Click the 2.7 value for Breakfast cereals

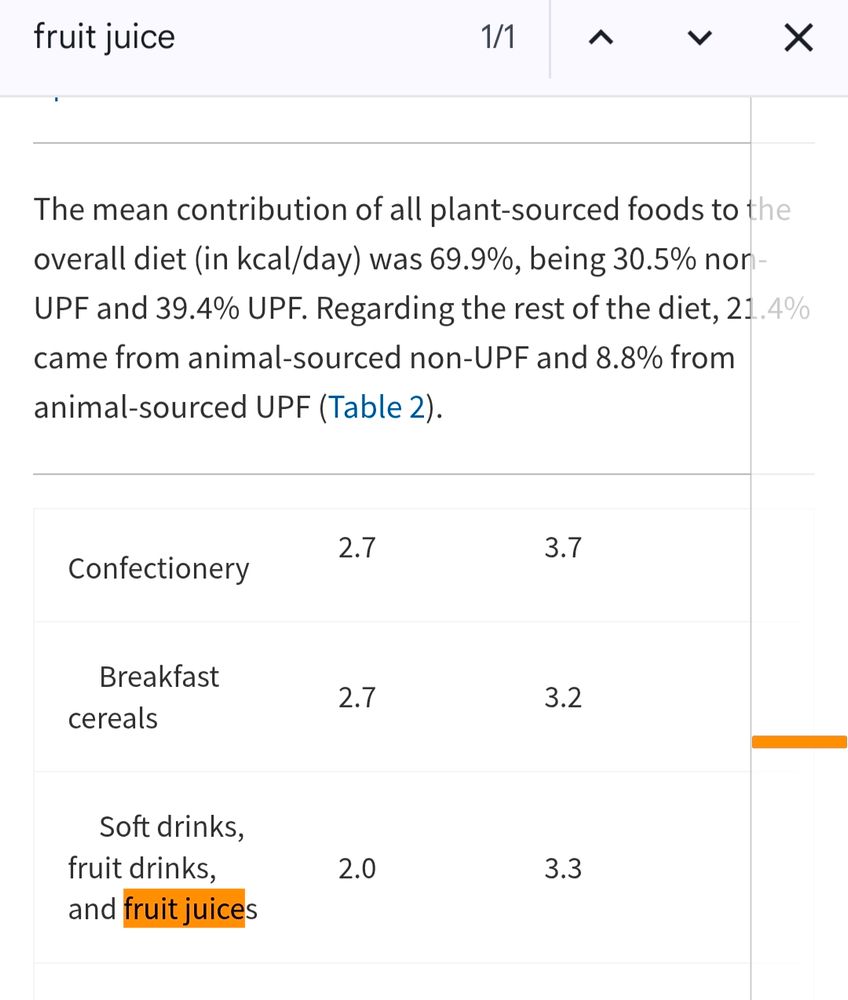click(357, 698)
